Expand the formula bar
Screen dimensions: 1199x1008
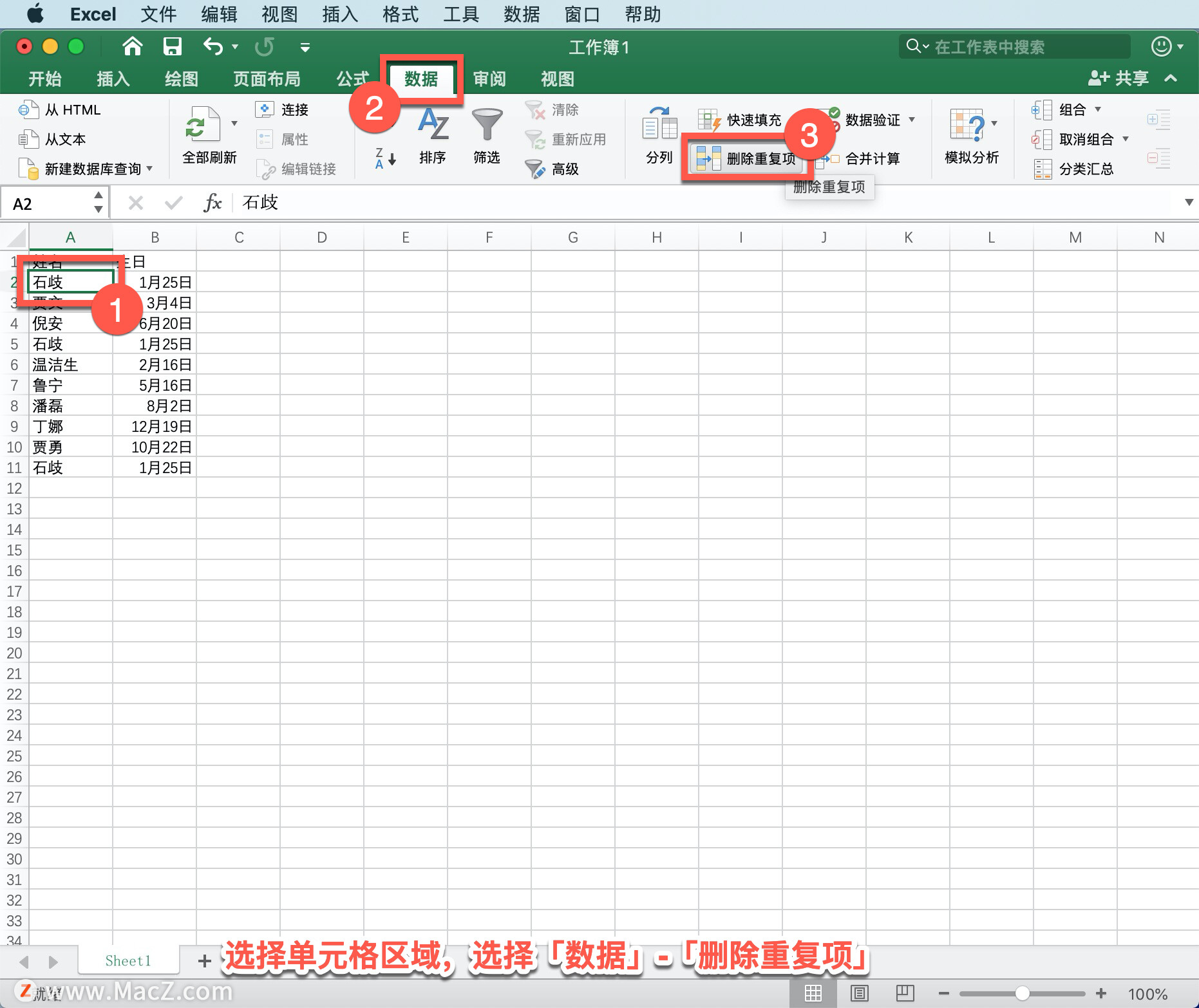pyautogui.click(x=1189, y=203)
